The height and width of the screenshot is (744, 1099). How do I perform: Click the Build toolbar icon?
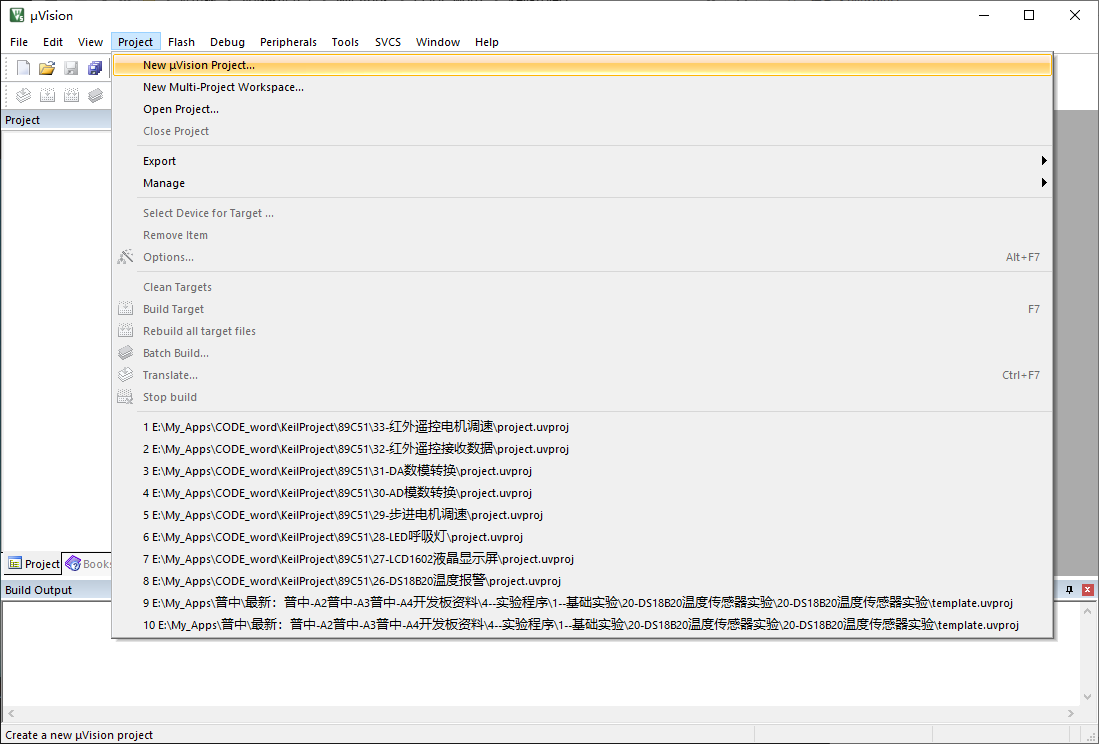click(47, 95)
